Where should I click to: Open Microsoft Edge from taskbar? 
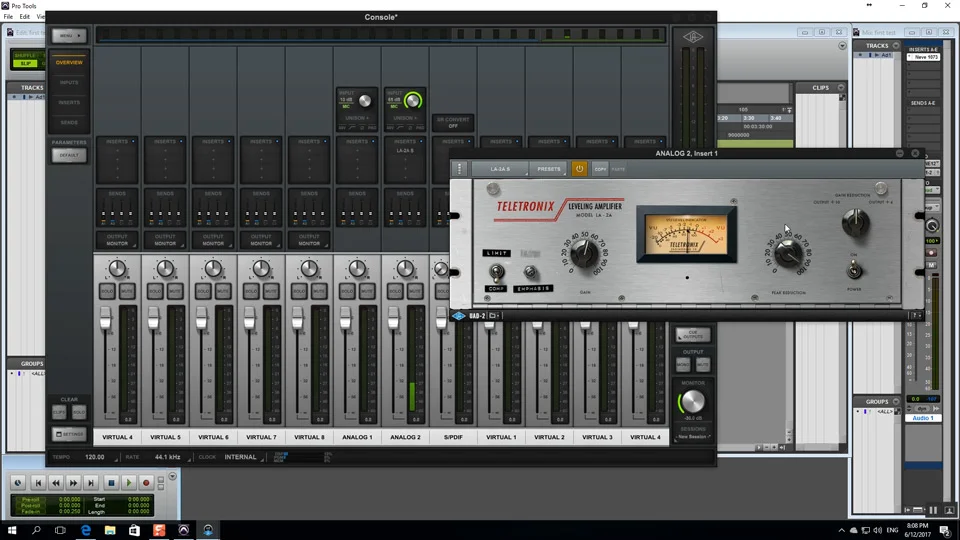[86, 530]
